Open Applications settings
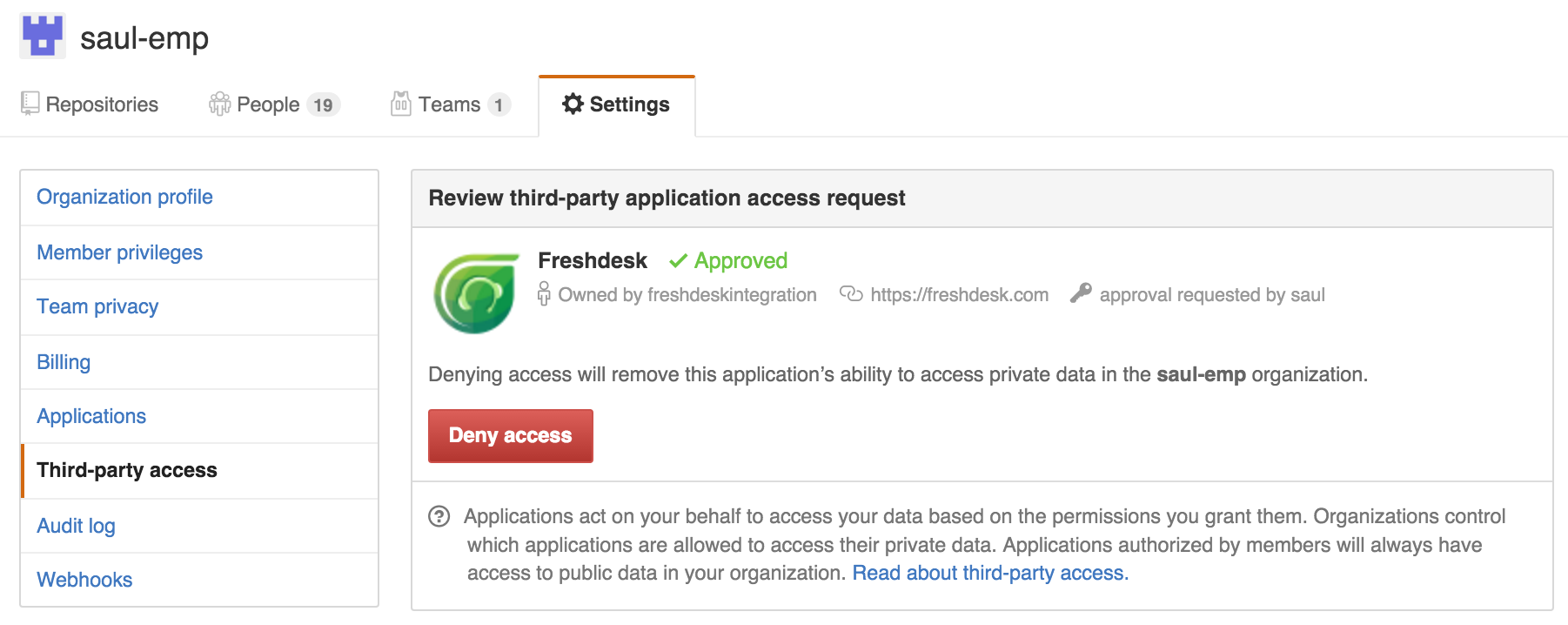The height and width of the screenshot is (625, 1568). click(x=199, y=416)
